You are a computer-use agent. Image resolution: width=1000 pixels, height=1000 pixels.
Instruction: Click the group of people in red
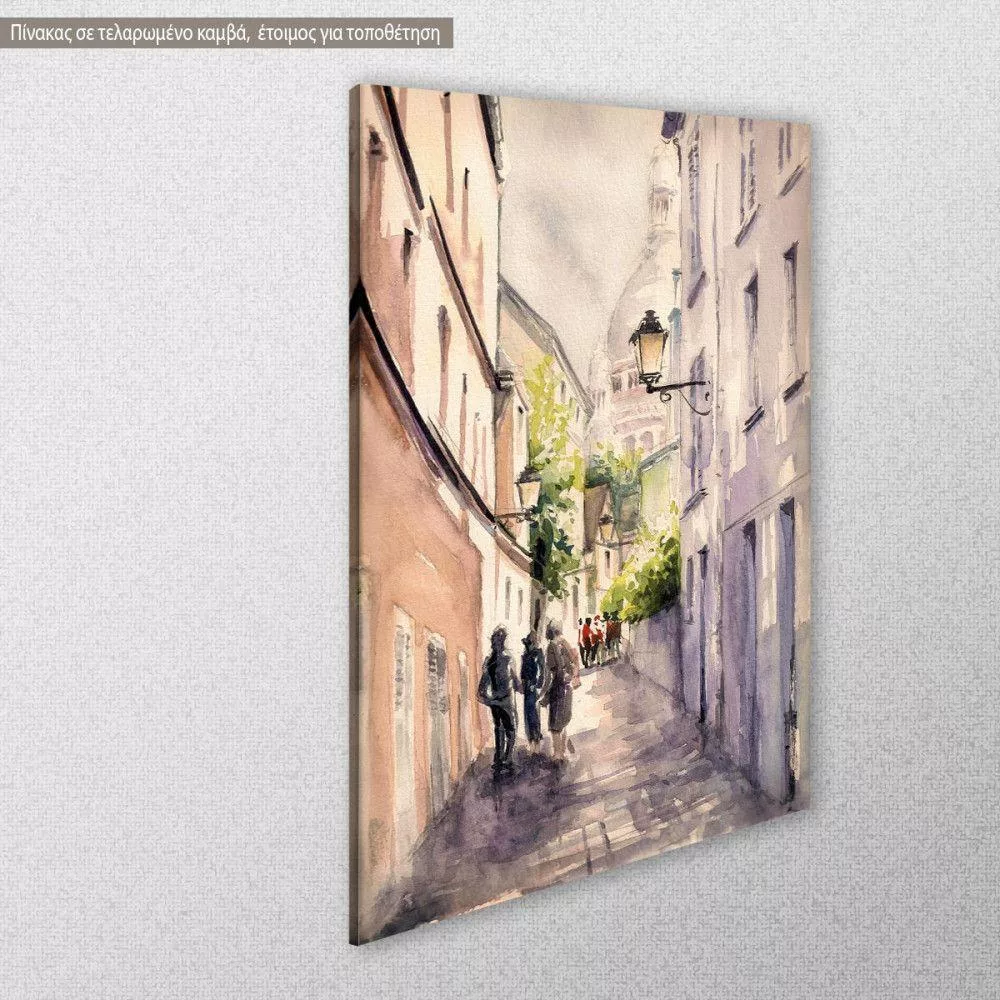pyautogui.click(x=599, y=636)
